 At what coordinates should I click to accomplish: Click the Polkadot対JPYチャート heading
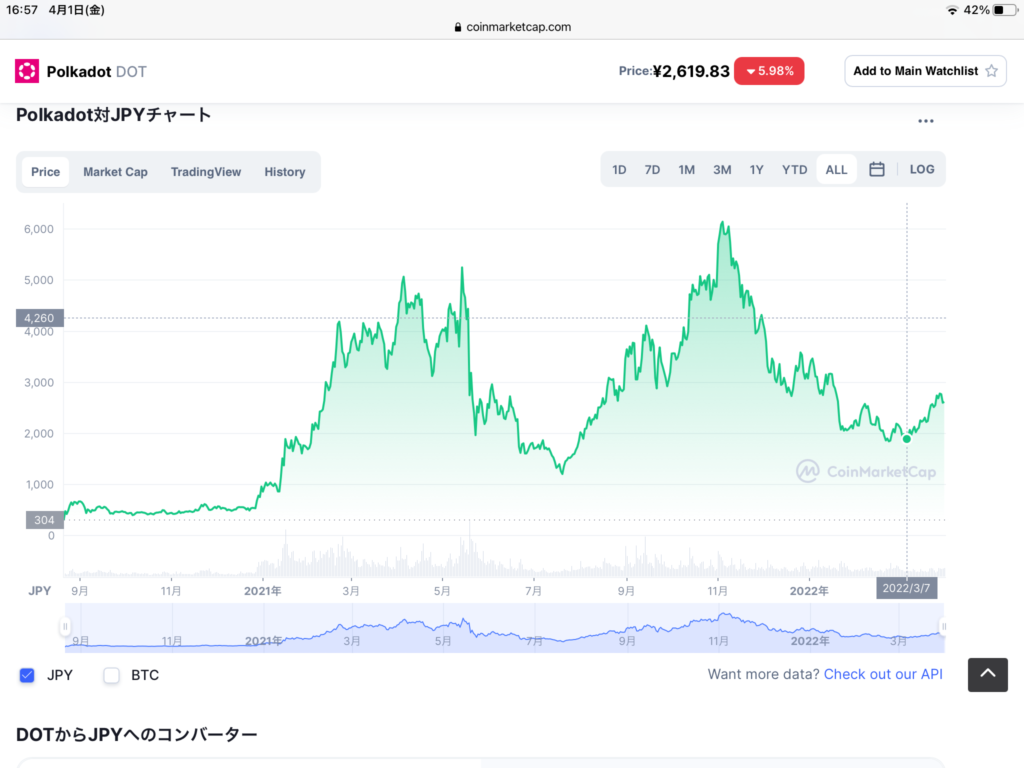114,115
